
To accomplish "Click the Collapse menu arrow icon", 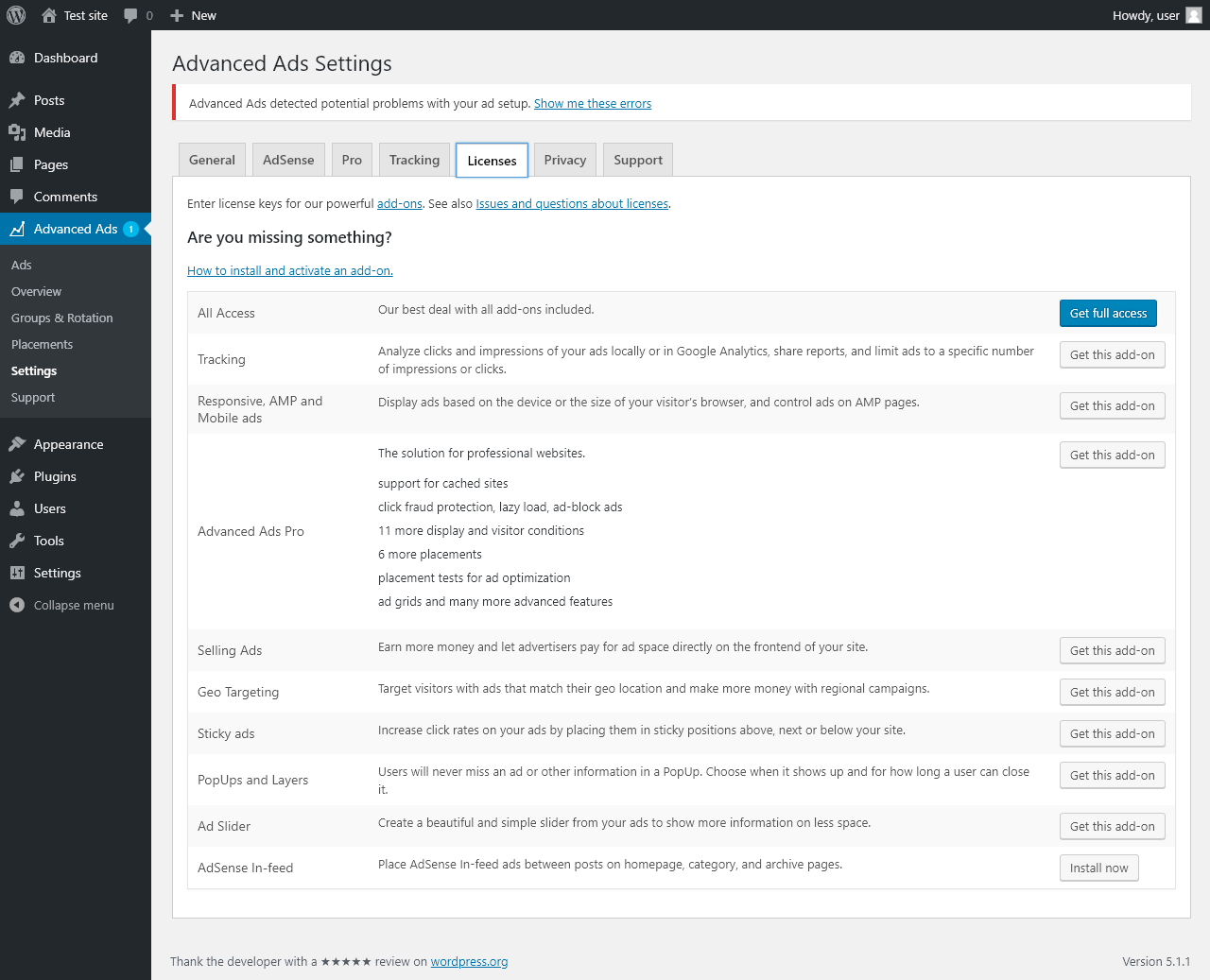I will (17, 605).
